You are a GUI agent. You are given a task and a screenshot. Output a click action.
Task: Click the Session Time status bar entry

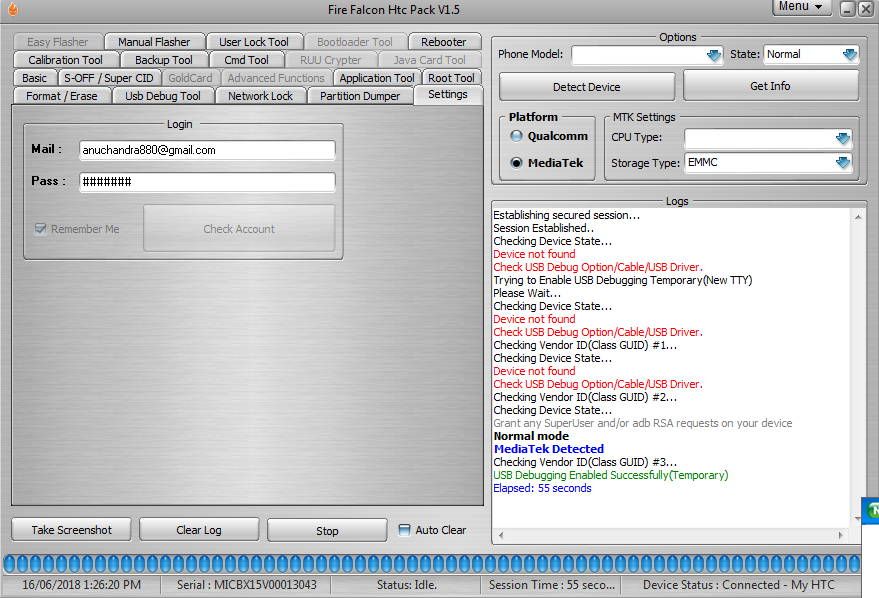[x=552, y=585]
